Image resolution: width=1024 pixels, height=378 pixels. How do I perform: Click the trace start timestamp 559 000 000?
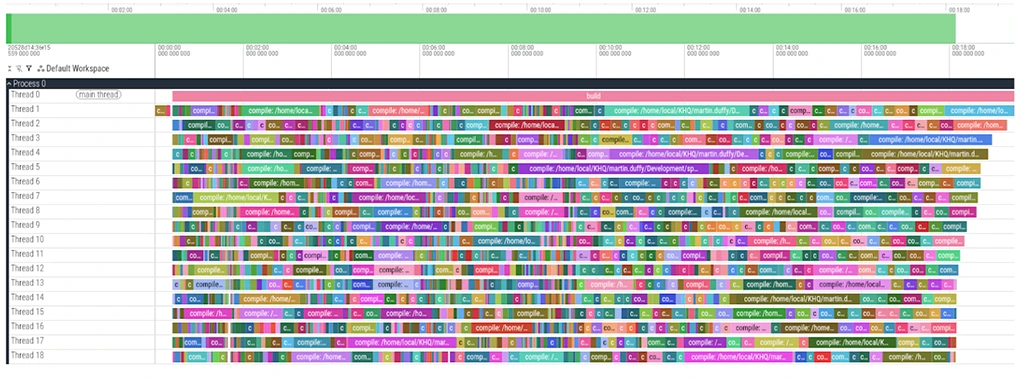(25, 54)
